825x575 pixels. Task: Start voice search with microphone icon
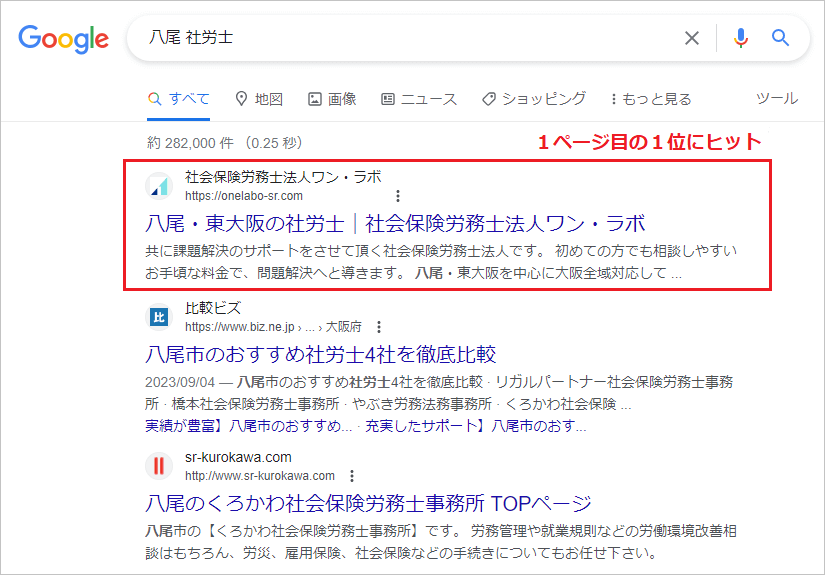pyautogui.click(x=740, y=38)
